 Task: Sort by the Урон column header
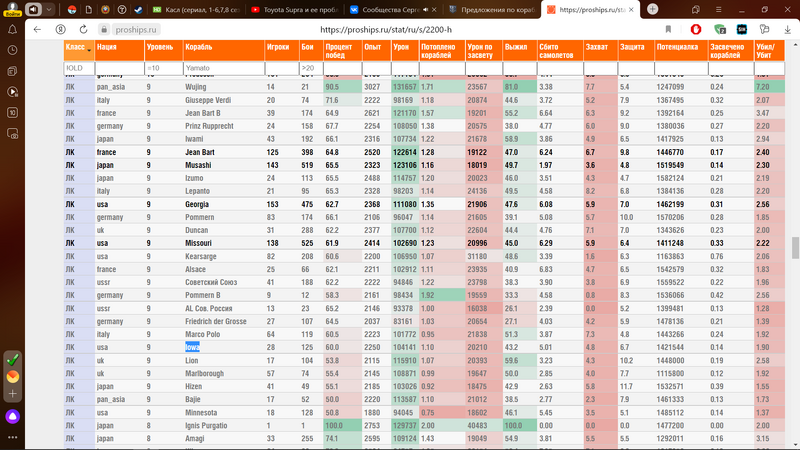pyautogui.click(x=405, y=51)
